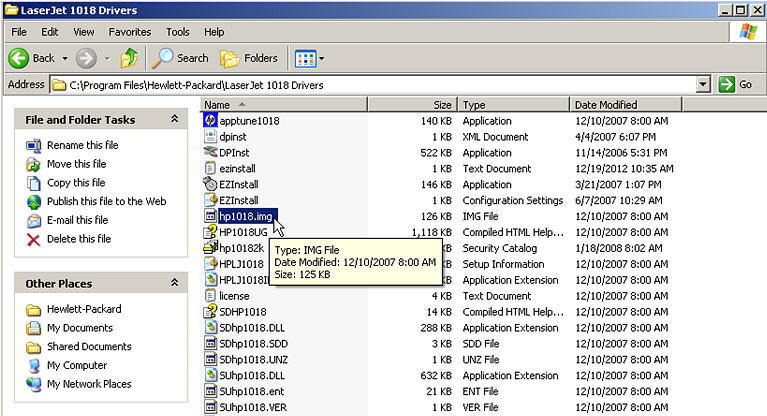Click the Windows flag logo
The image size is (767, 416).
coord(747,32)
